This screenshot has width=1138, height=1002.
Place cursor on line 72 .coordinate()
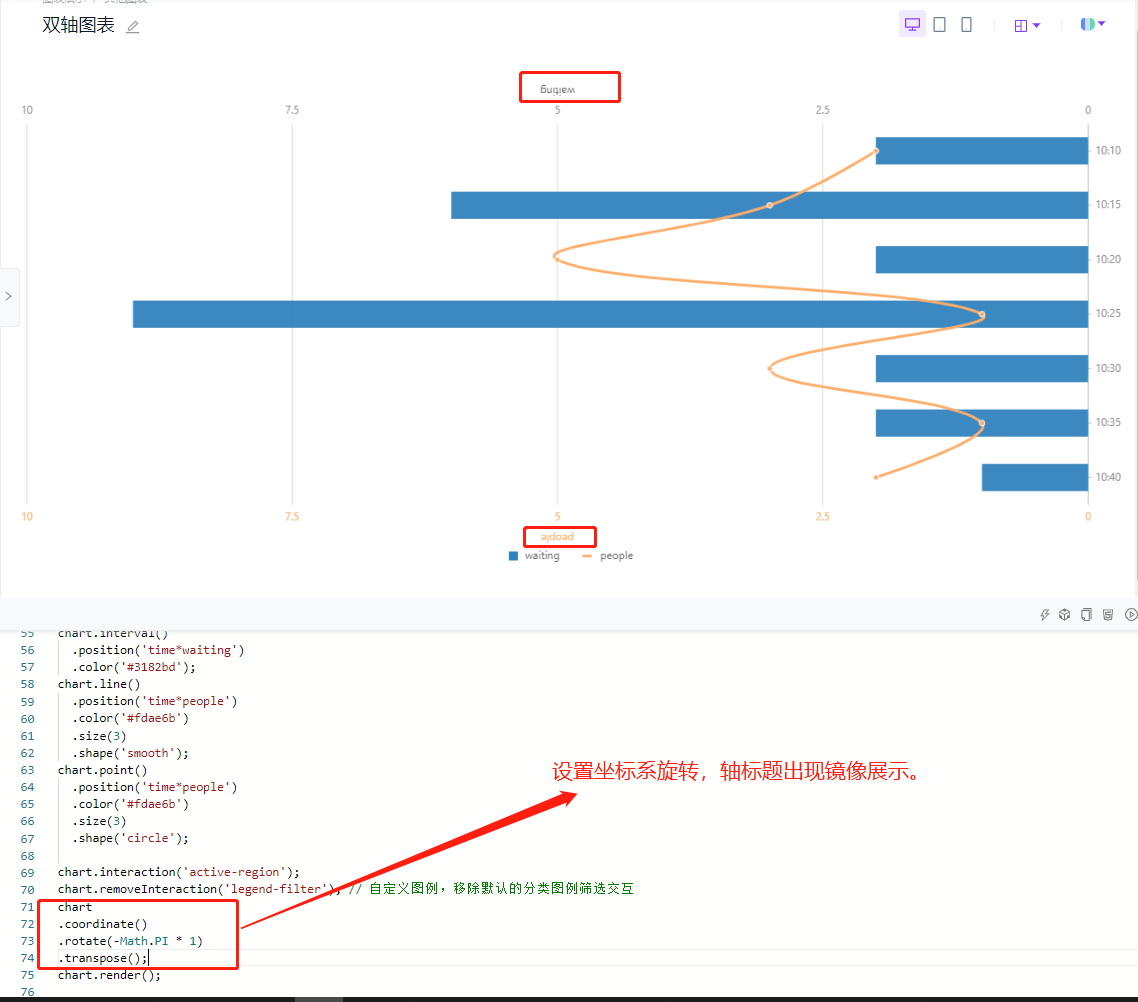coord(102,924)
